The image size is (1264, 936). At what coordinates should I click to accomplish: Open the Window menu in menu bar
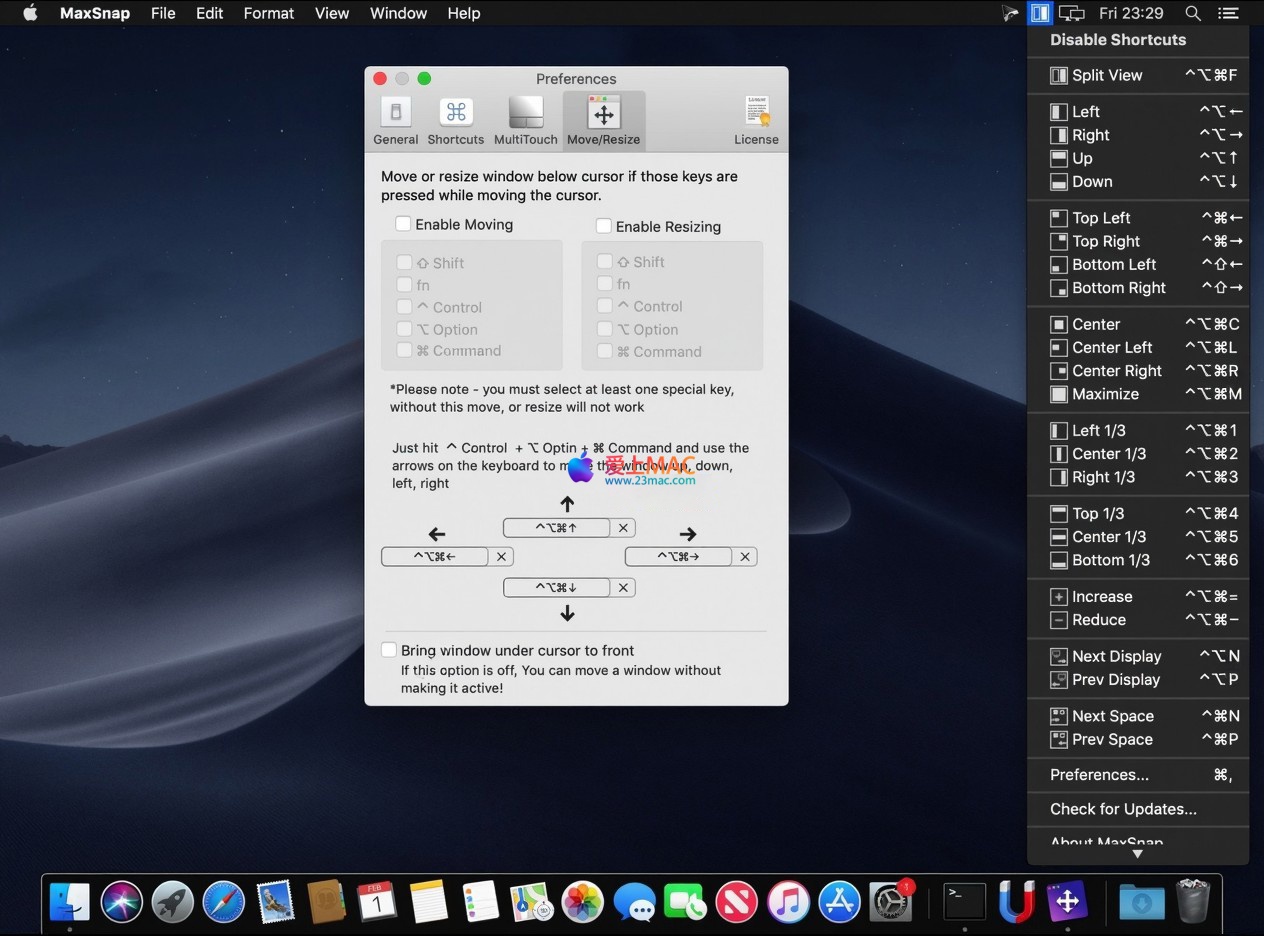point(398,13)
